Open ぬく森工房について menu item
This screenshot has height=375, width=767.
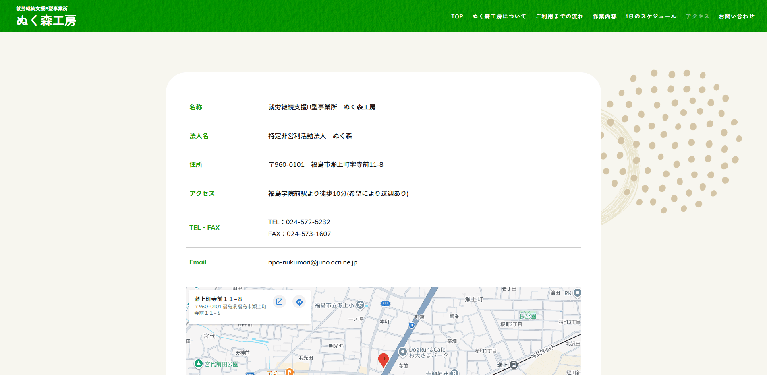tap(499, 16)
